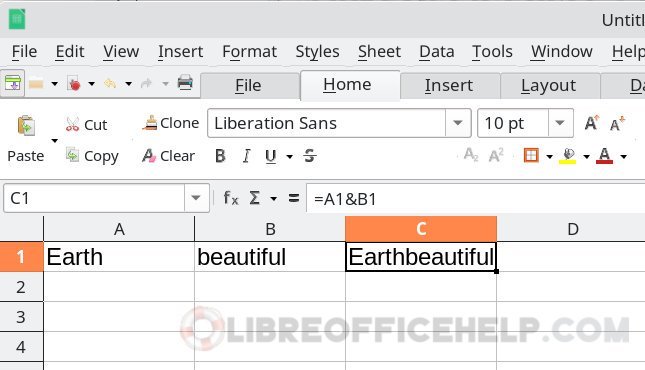
Task: Toggle Underline formatting
Action: point(271,156)
